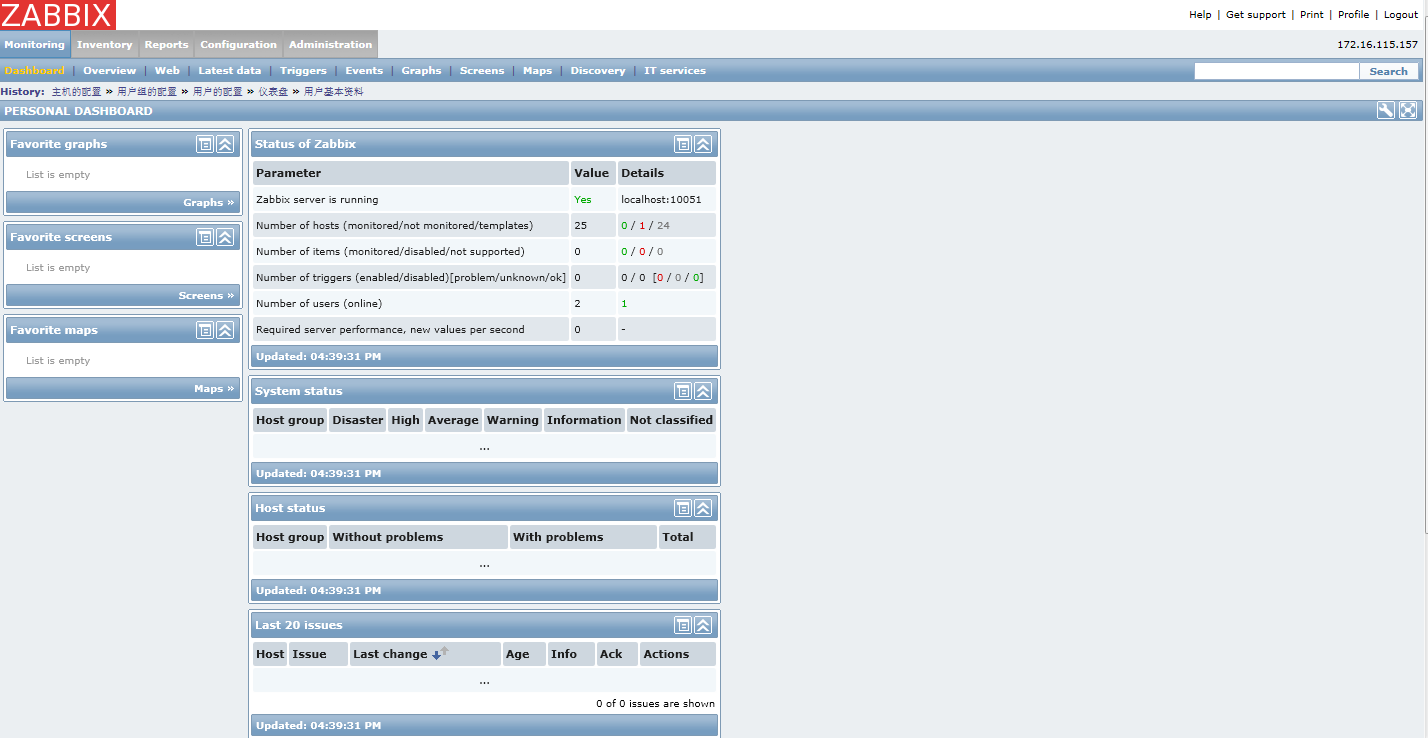
Task: Collapse the System status widget
Action: click(703, 391)
